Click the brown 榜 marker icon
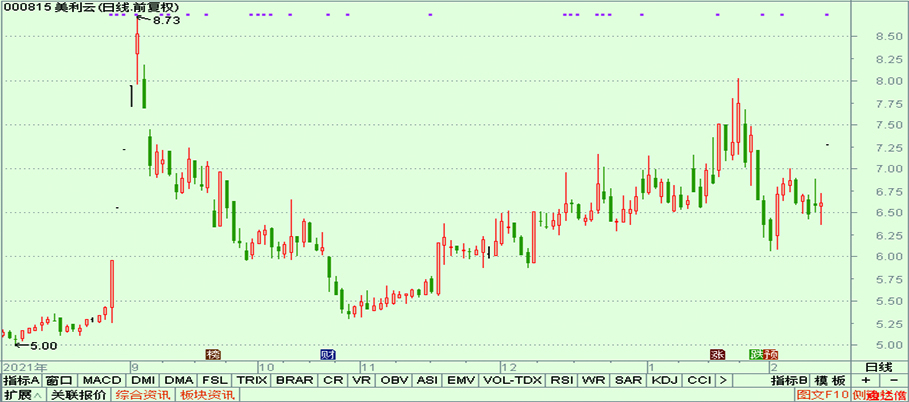 point(214,354)
